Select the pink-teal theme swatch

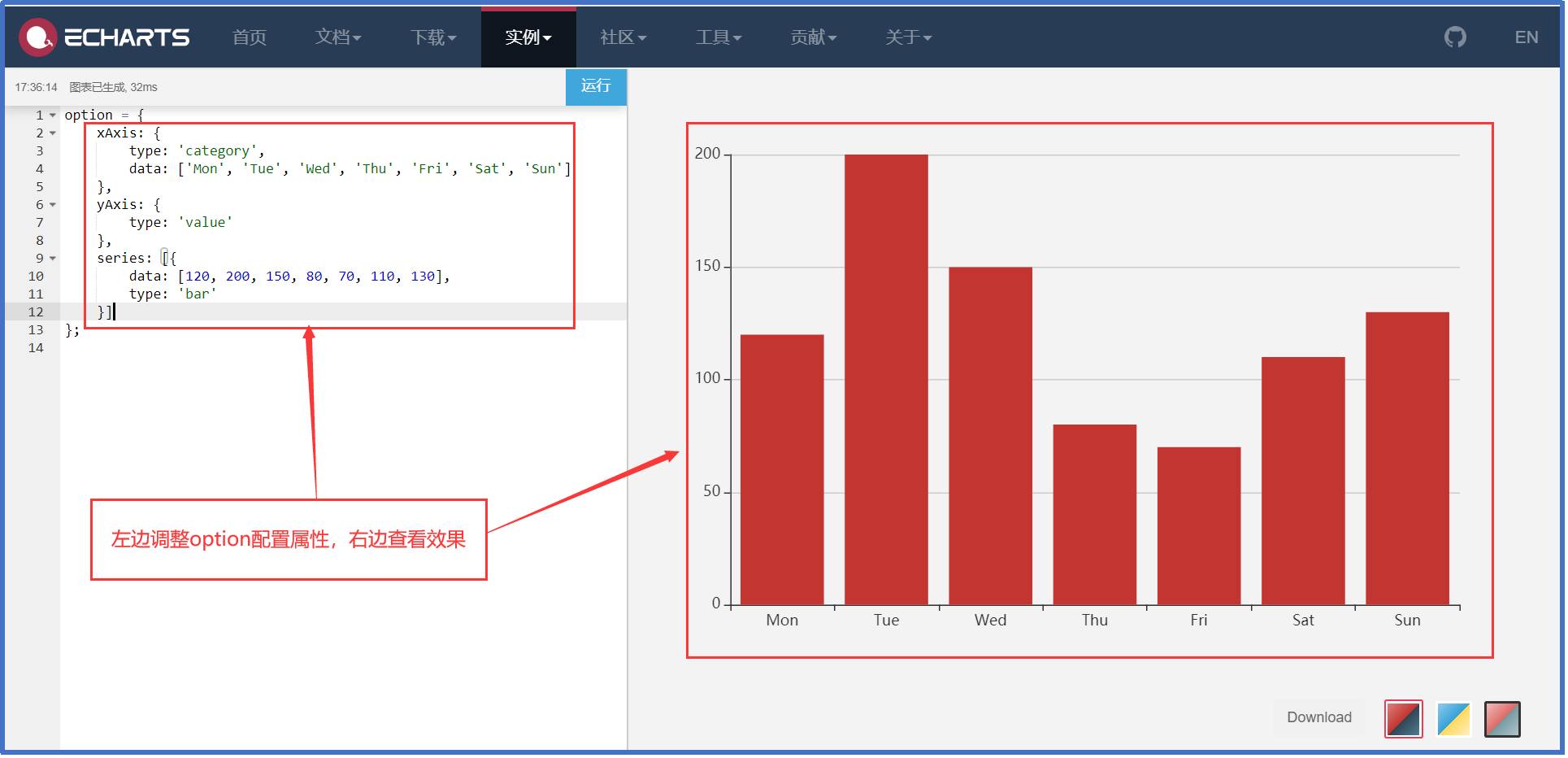pyautogui.click(x=1502, y=719)
